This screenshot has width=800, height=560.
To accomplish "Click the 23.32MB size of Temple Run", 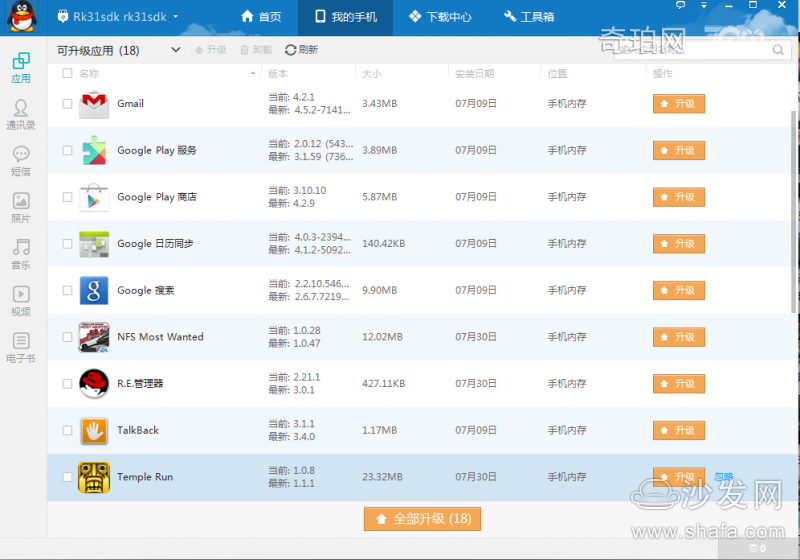I will [x=383, y=477].
